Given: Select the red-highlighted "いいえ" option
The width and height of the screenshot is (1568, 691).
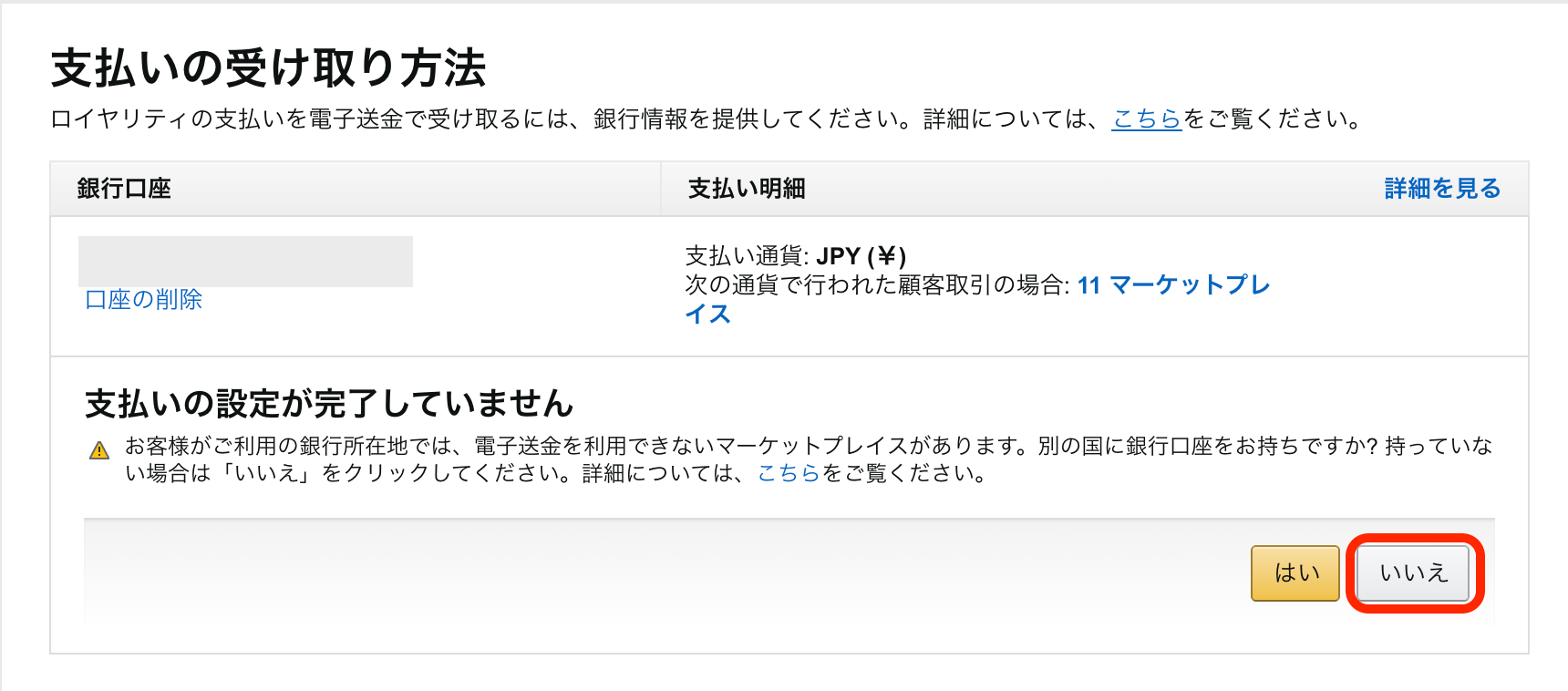Looking at the screenshot, I should (1412, 573).
